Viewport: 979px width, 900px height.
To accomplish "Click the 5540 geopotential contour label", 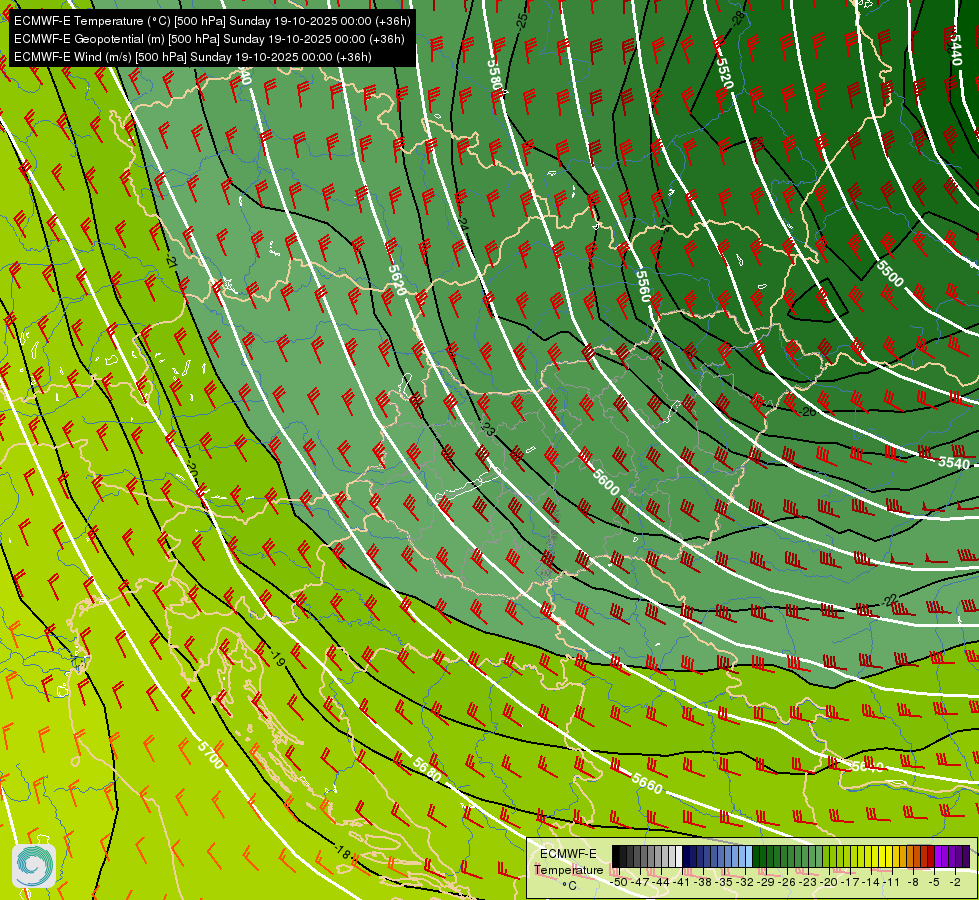I will pos(954,463).
